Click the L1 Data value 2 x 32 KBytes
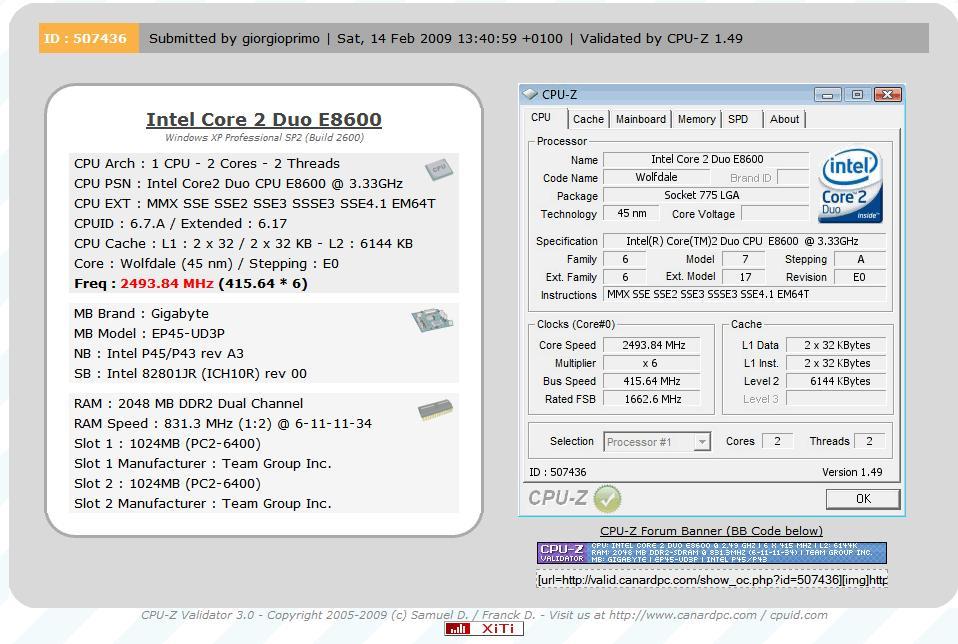The height and width of the screenshot is (644, 958). (x=836, y=345)
